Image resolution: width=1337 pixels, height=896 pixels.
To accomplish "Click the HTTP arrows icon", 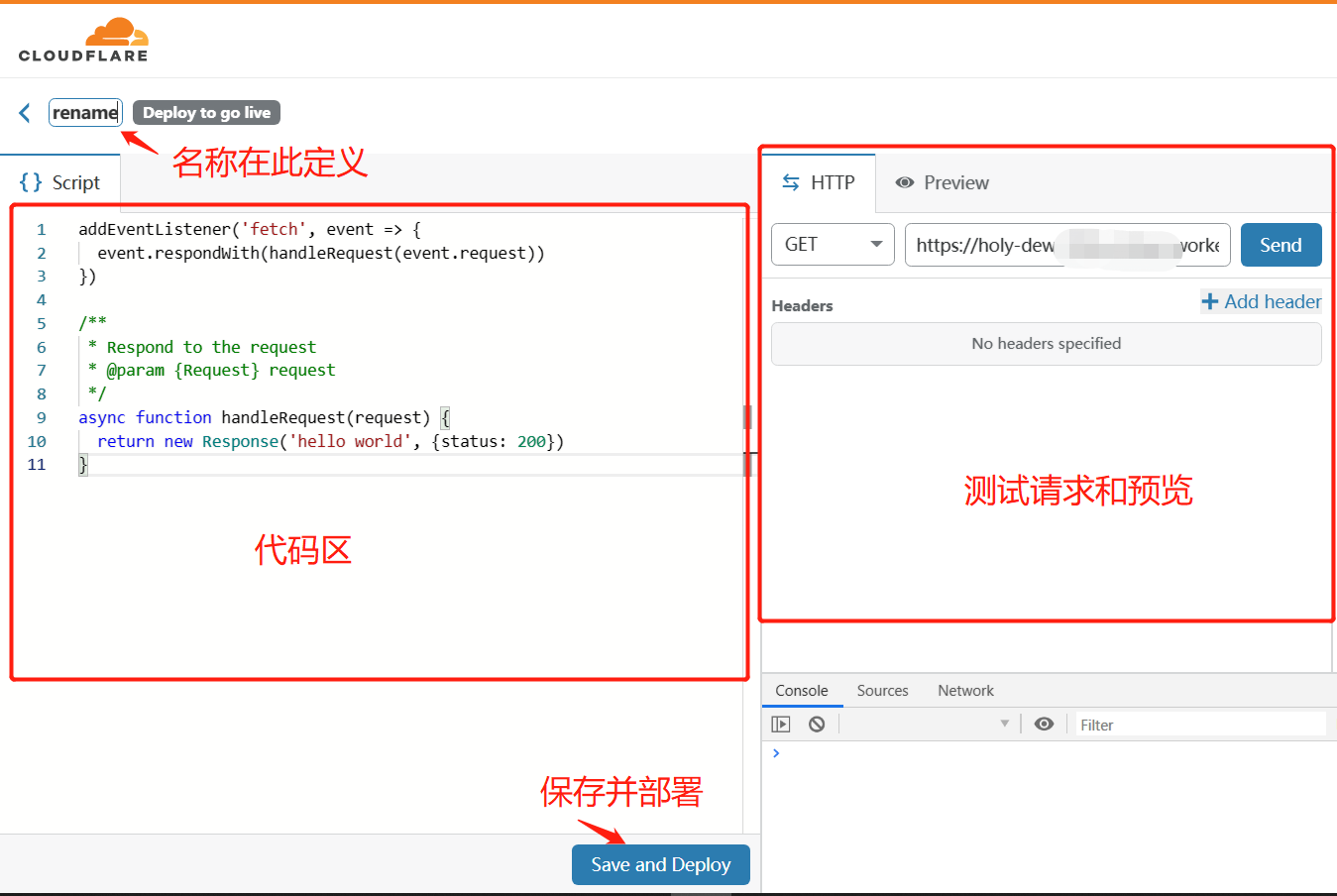I will pyautogui.click(x=791, y=182).
